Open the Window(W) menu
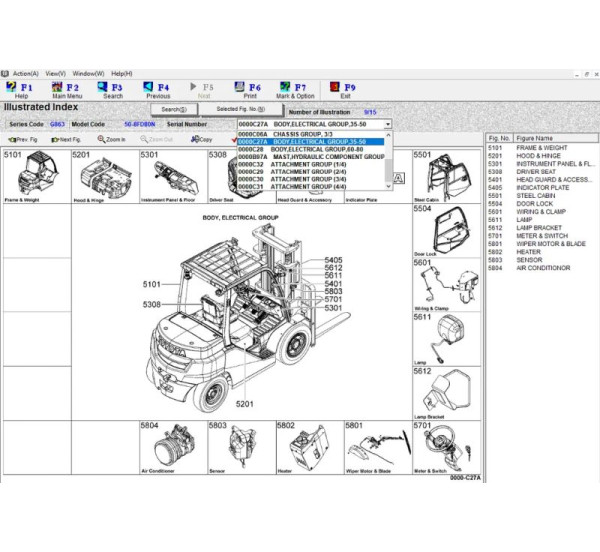 pyautogui.click(x=87, y=73)
